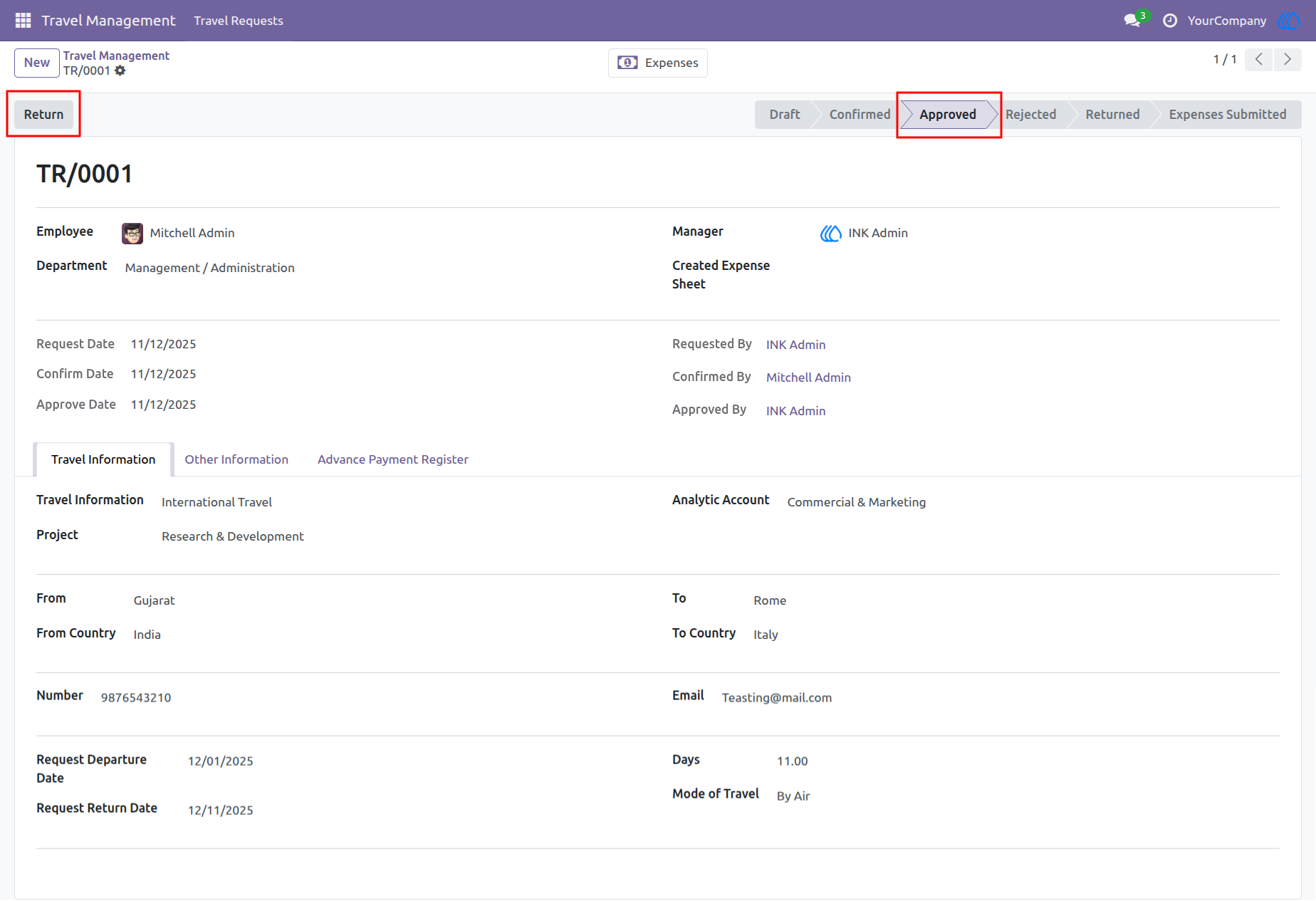Screen dimensions: 1316x901
Task: Go to the previous record arrow
Action: point(1259,59)
